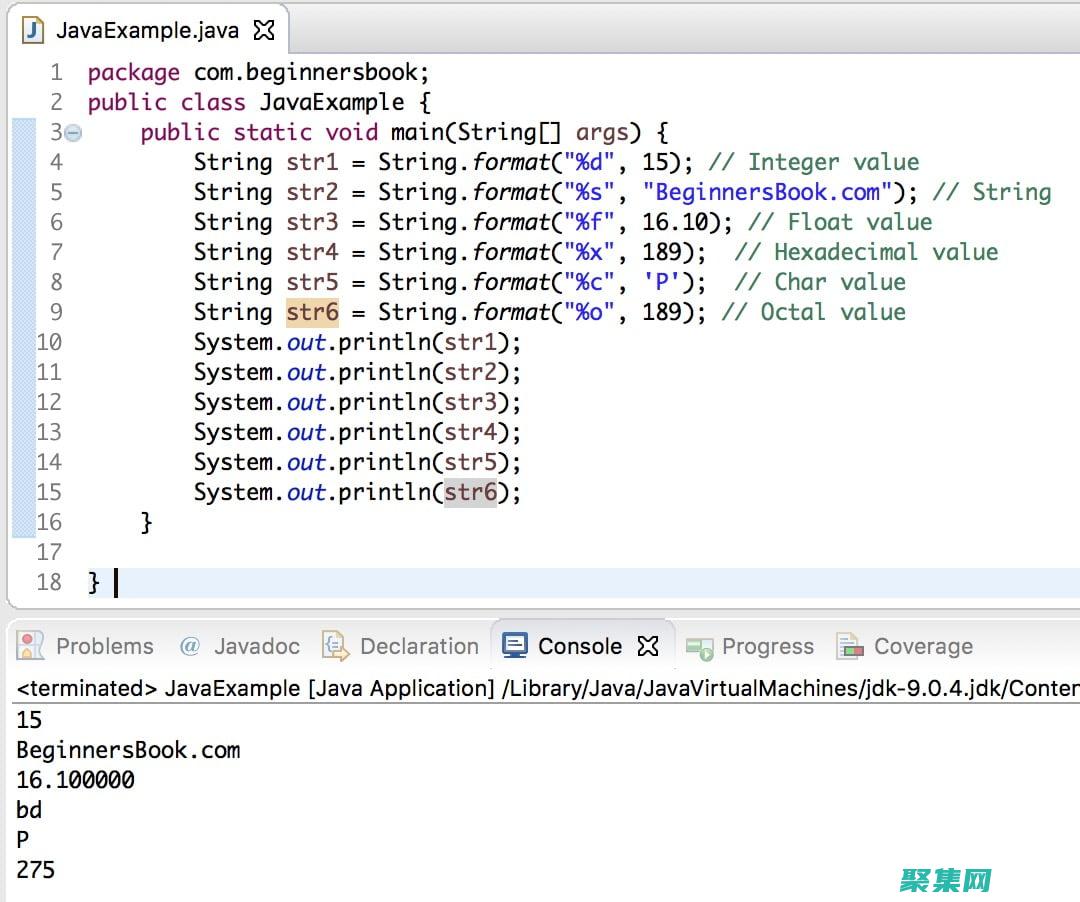The height and width of the screenshot is (902, 1080).
Task: Click the Coverage view icon
Action: [x=849, y=646]
